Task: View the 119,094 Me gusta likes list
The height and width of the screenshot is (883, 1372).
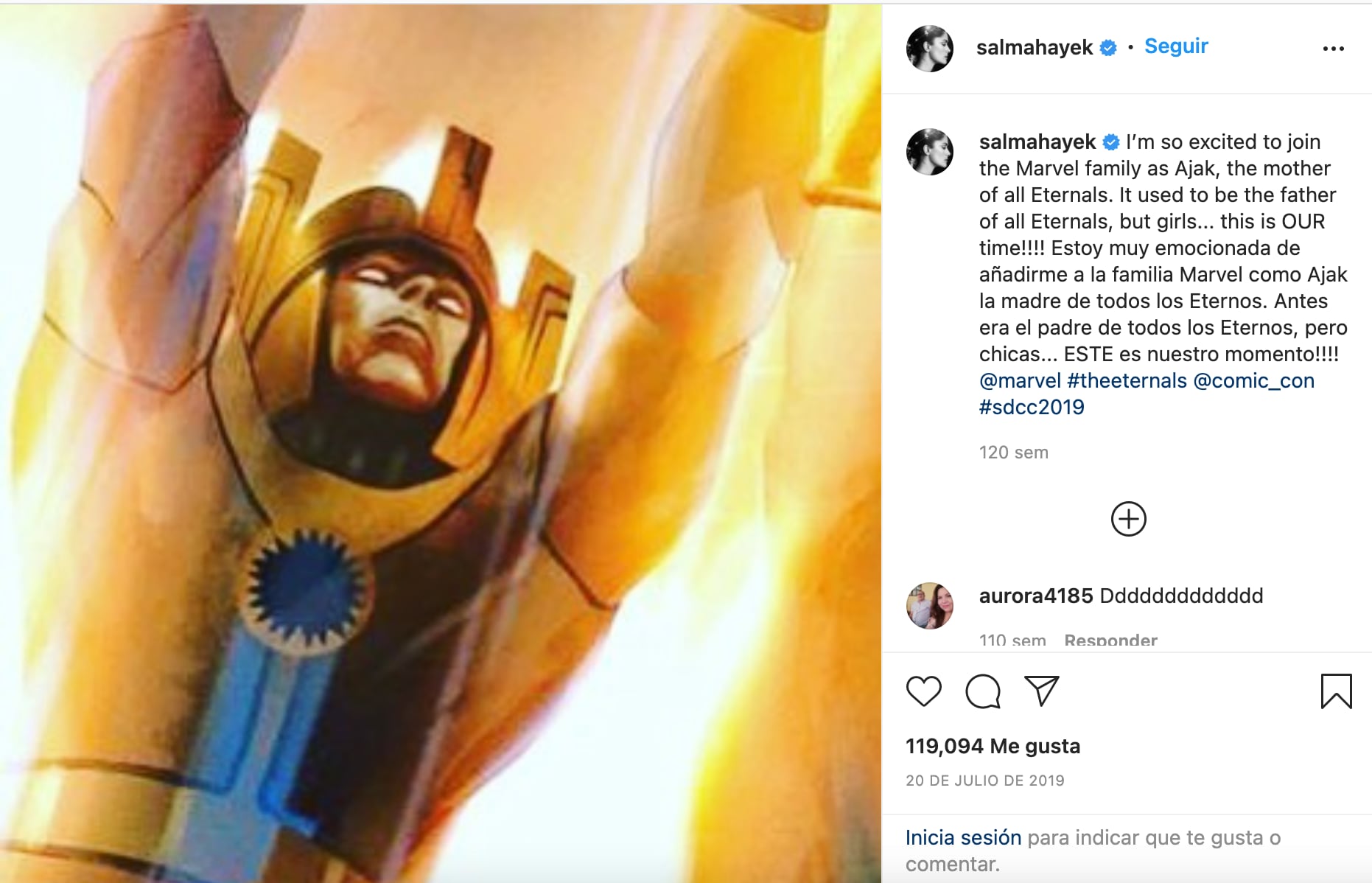Action: point(993,747)
